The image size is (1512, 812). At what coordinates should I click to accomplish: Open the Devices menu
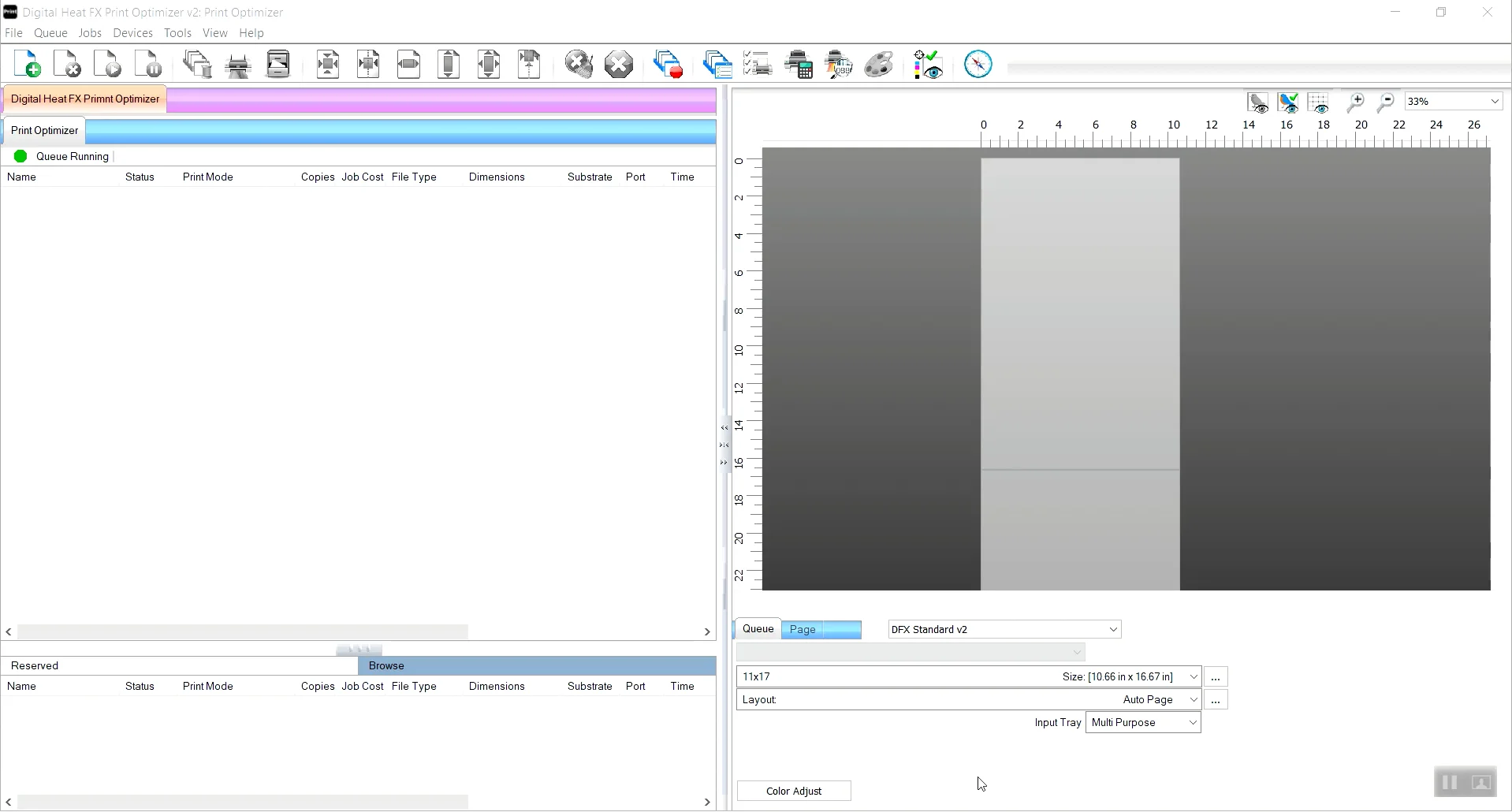pyautogui.click(x=132, y=32)
